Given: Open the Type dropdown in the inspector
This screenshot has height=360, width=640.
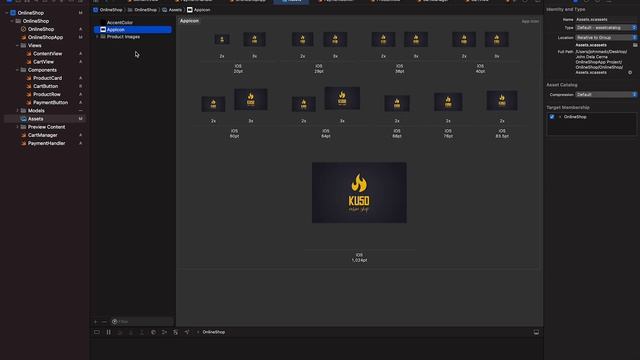Looking at the screenshot, I should tap(606, 27).
